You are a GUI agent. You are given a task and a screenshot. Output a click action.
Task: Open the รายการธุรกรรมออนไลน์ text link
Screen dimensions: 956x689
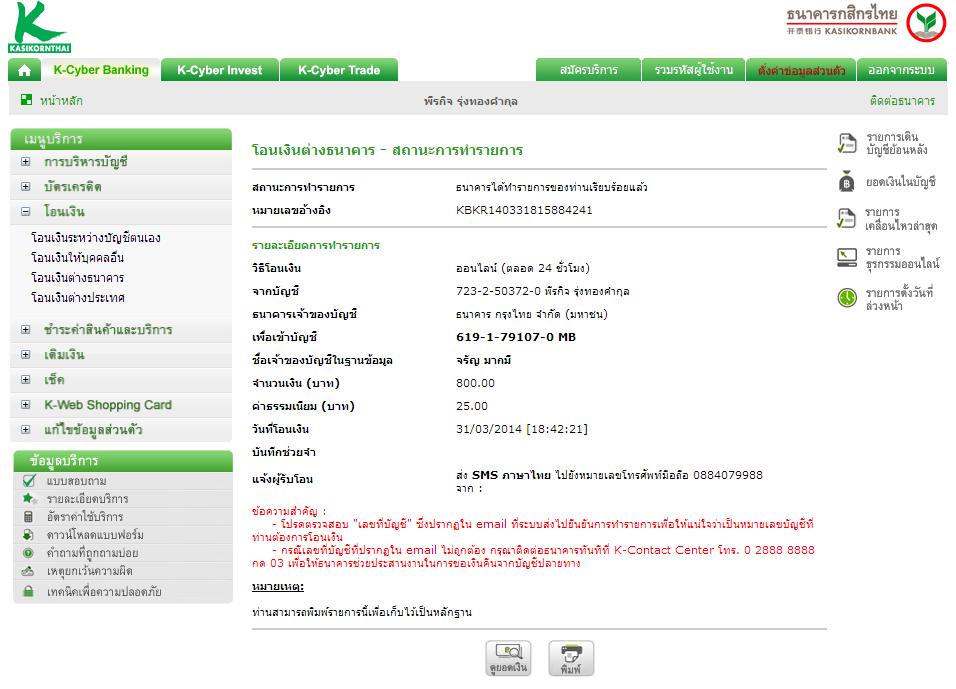[x=902, y=258]
